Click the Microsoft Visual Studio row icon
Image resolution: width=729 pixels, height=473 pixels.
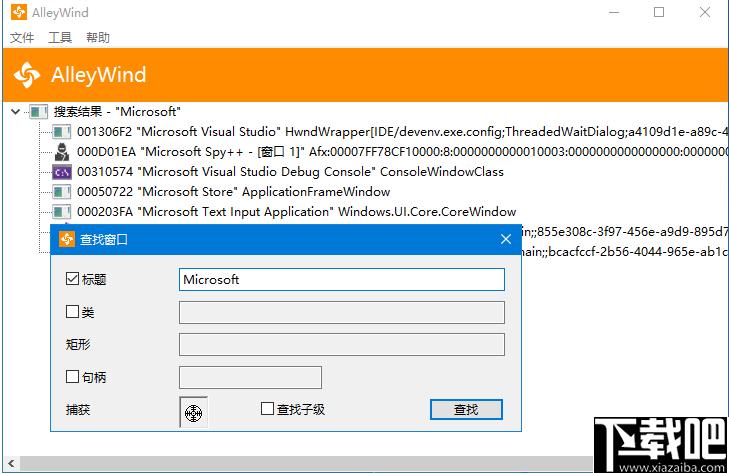(61, 132)
